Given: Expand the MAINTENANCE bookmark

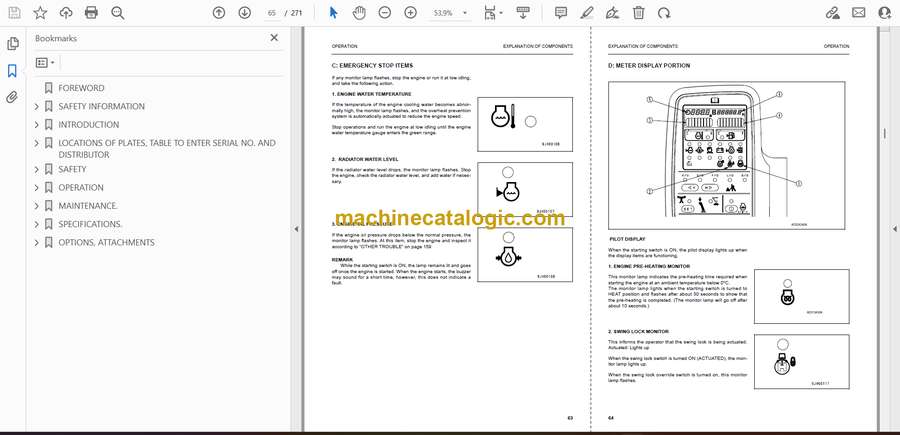Looking at the screenshot, I should [x=37, y=205].
